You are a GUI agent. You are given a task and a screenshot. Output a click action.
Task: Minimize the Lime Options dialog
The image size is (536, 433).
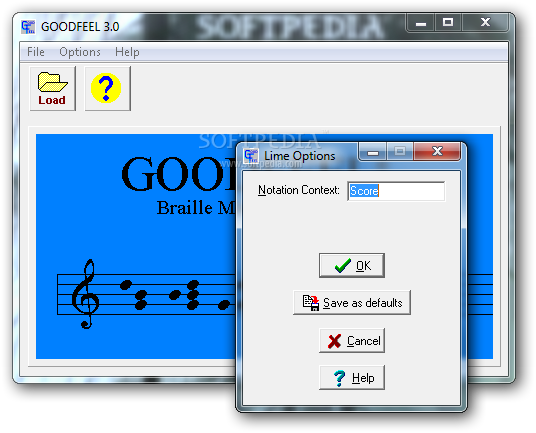[373, 151]
